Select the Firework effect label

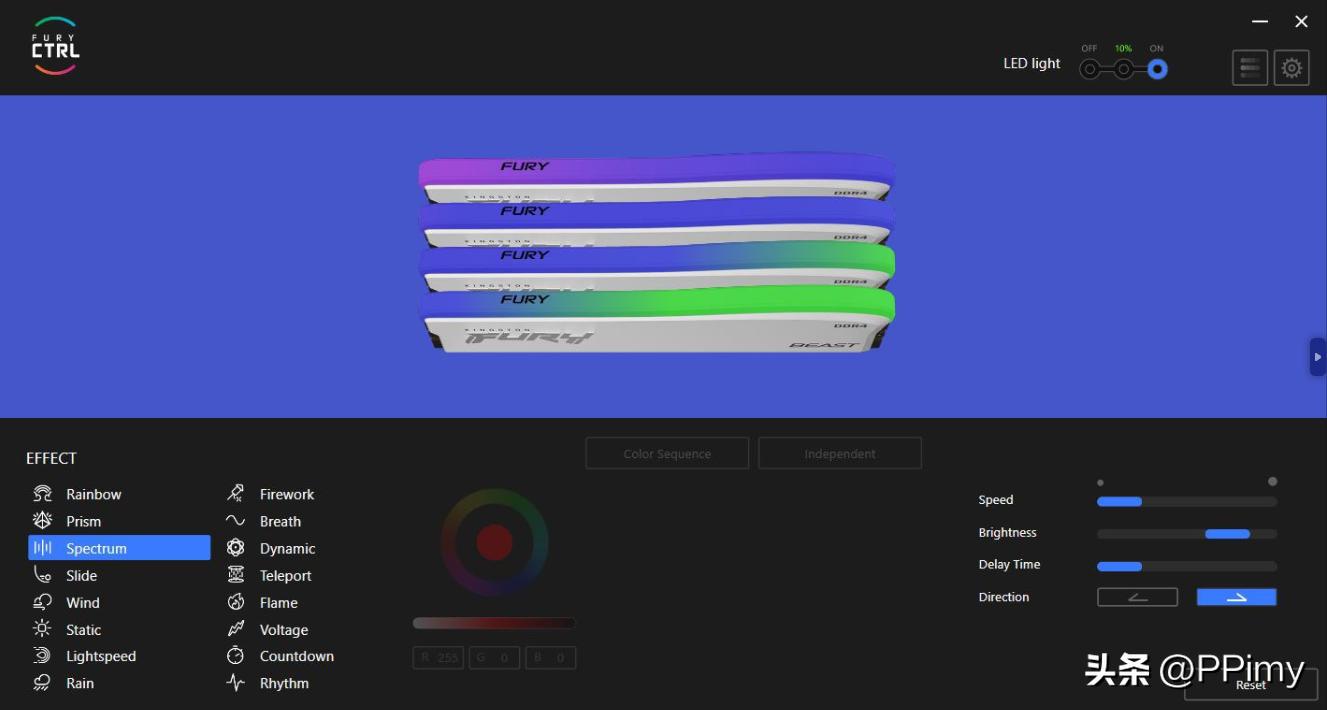[x=287, y=494]
